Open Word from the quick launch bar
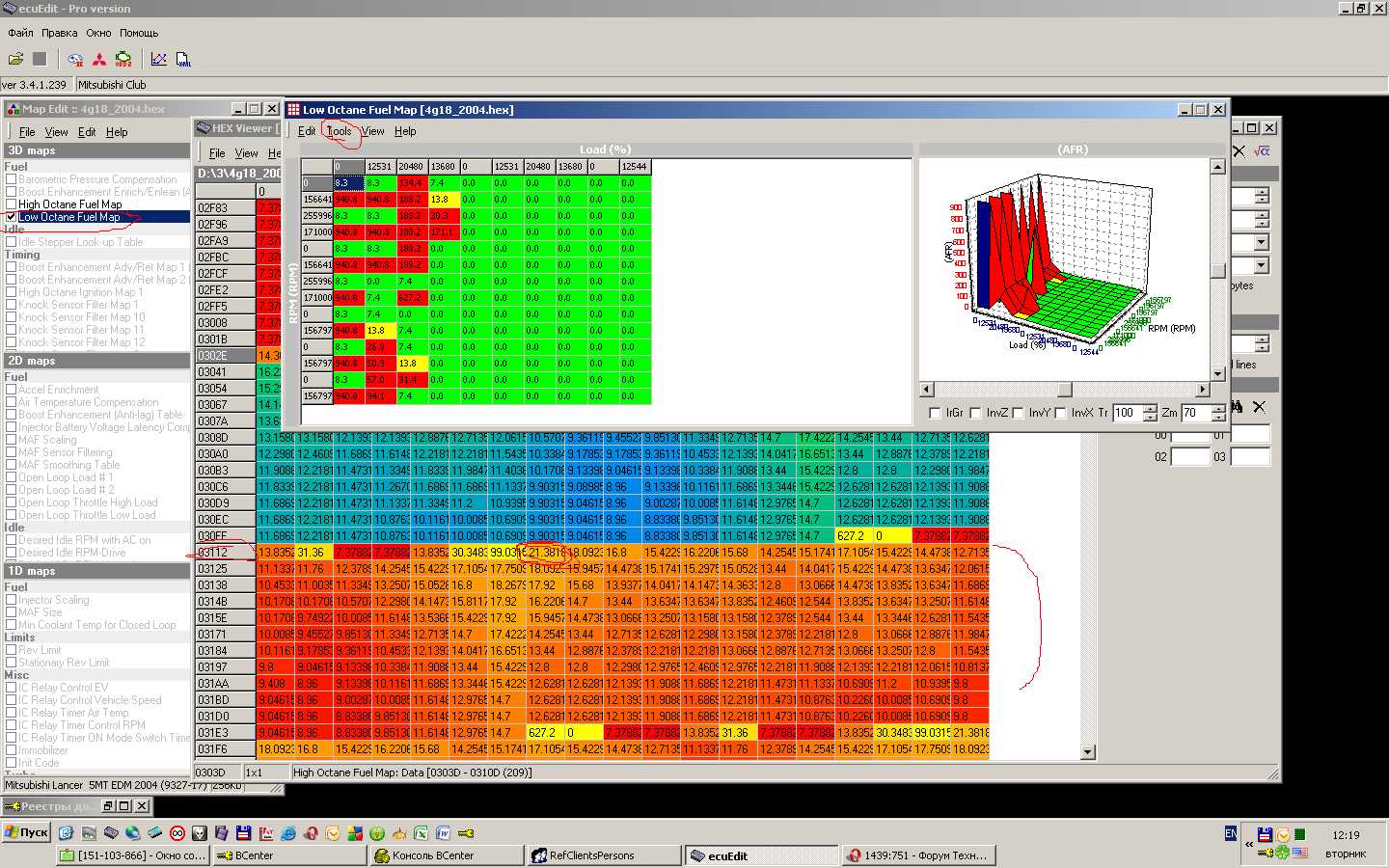Image resolution: width=1389 pixels, height=868 pixels. point(443,832)
